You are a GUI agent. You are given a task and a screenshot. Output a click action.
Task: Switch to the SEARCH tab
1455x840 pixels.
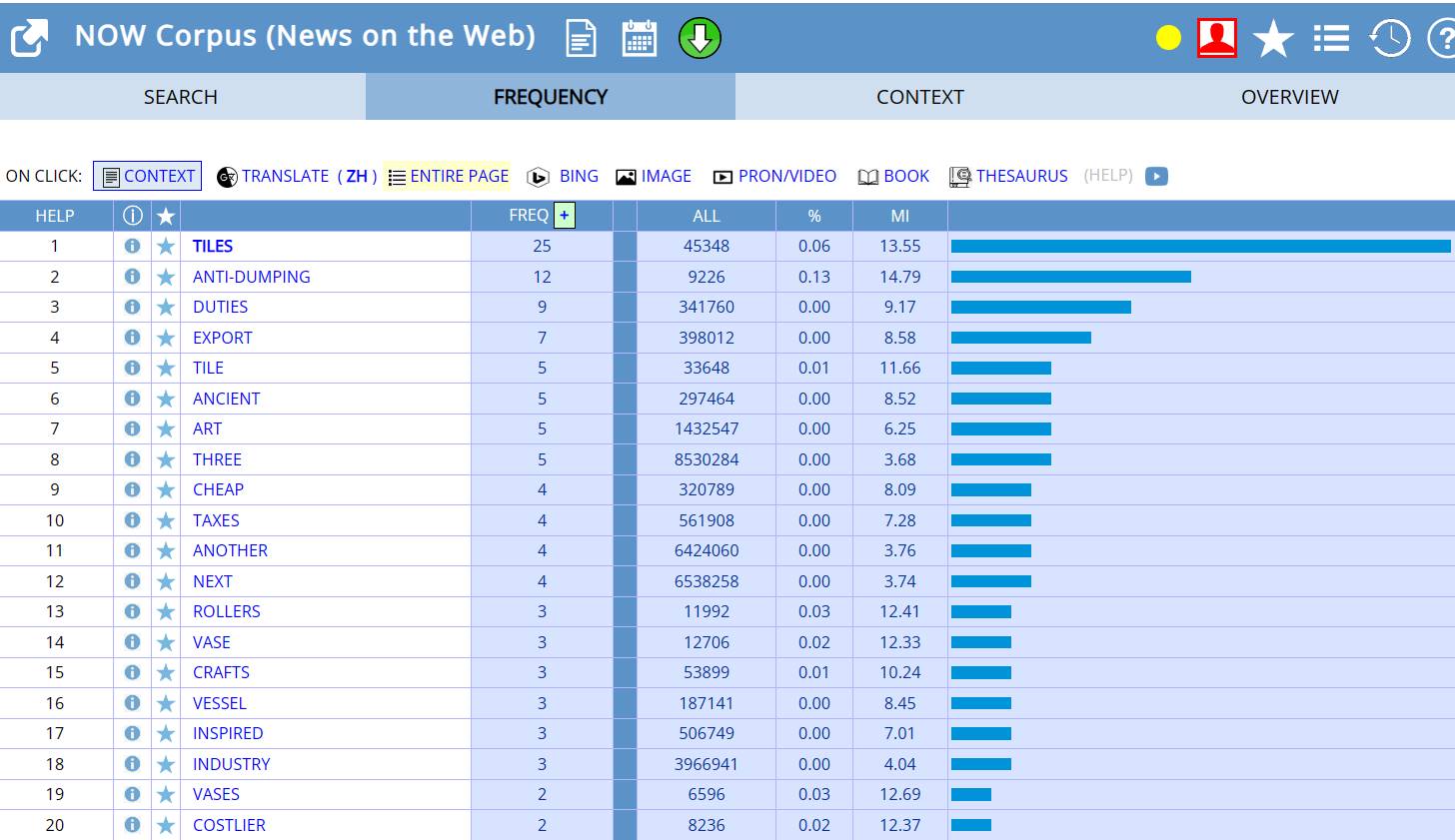pyautogui.click(x=181, y=97)
